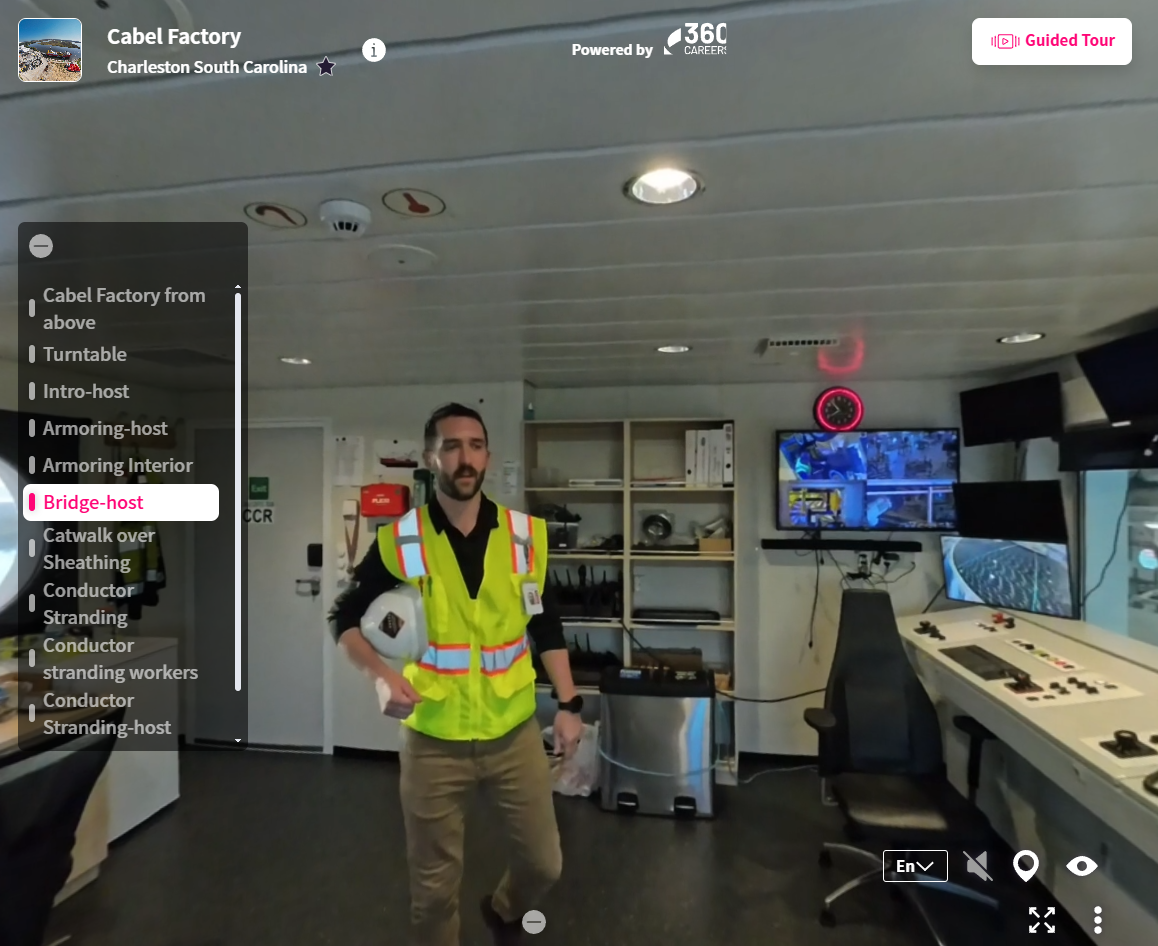Click the scroll-up arrow of scene list
The width and height of the screenshot is (1158, 946).
(238, 287)
